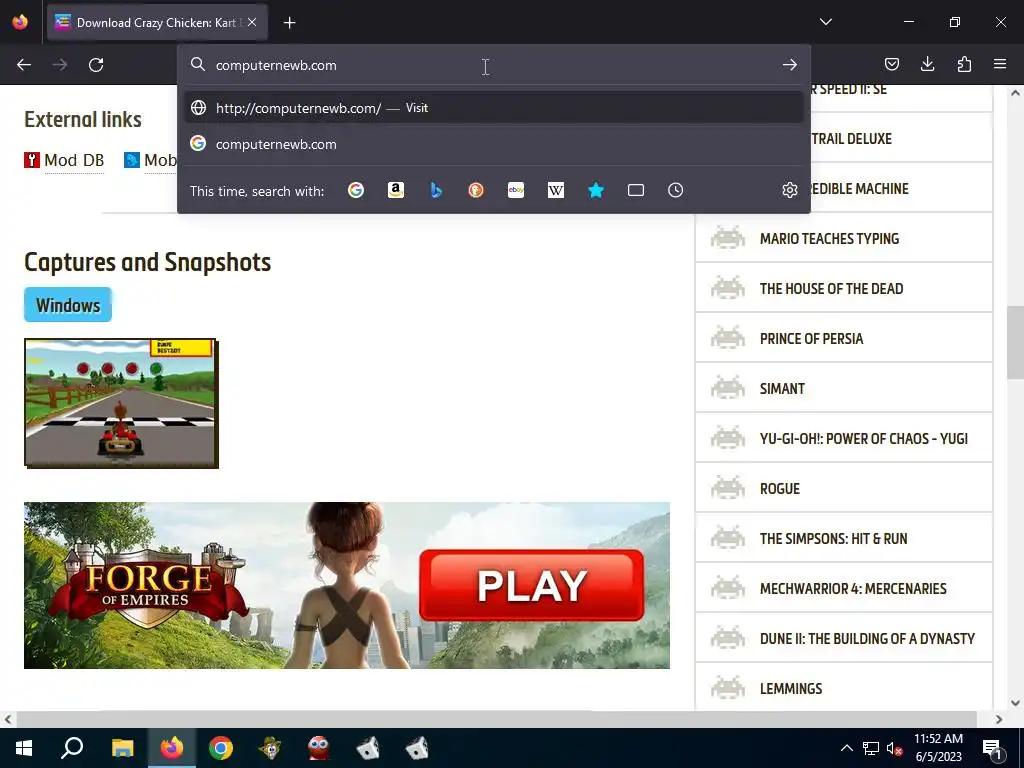This screenshot has height=768, width=1024.
Task: Click into the address bar text field
Action: click(483, 65)
